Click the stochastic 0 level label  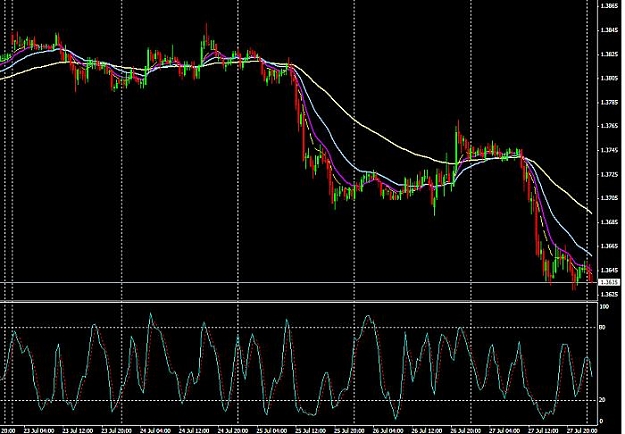pos(601,421)
